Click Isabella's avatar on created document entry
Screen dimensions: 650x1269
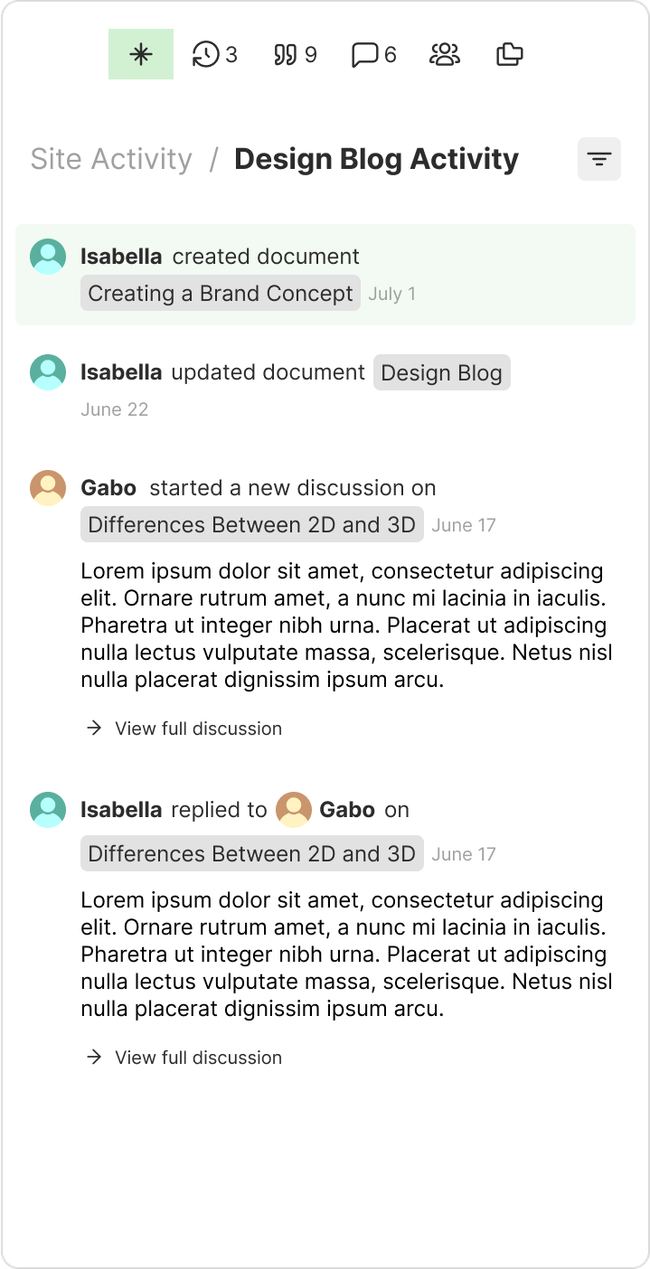coord(48,257)
